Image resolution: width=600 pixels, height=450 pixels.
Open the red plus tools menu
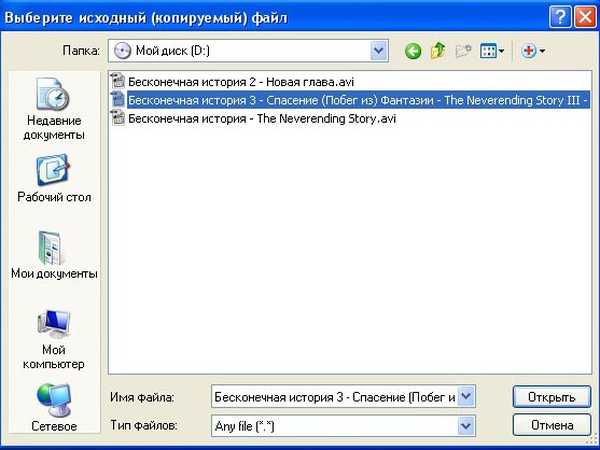click(533, 51)
